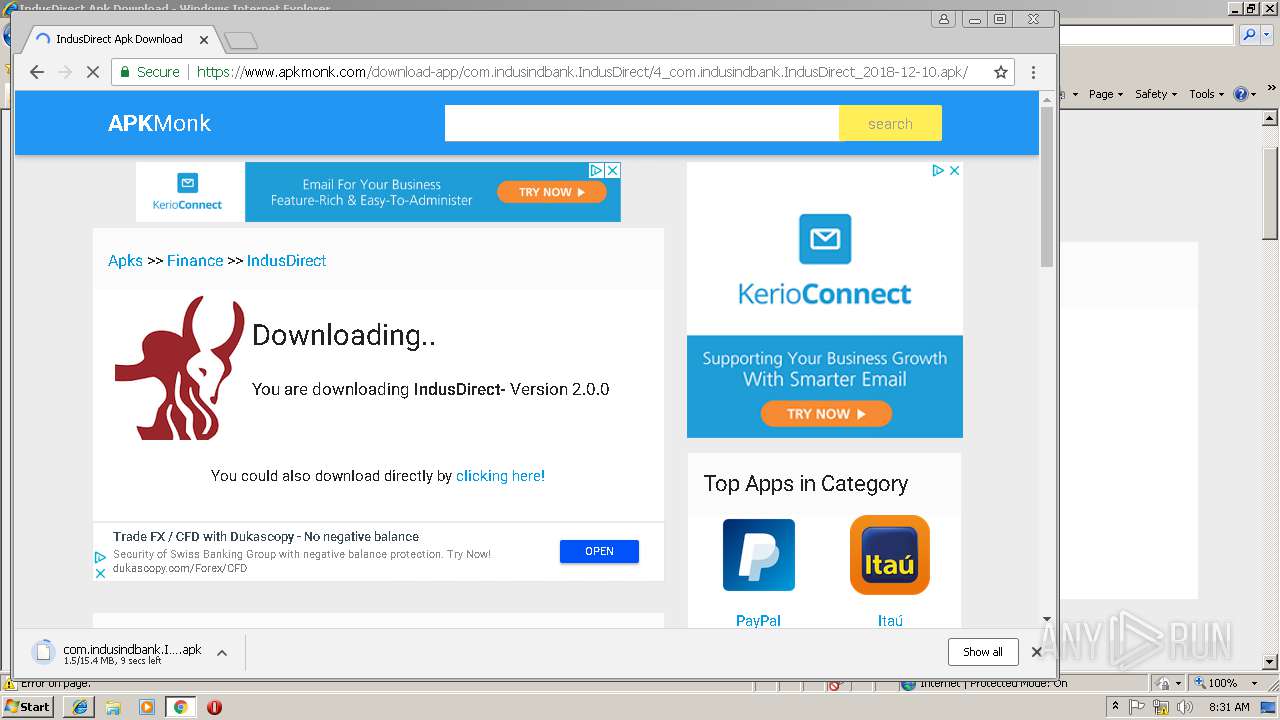1280x720 pixels.
Task: Open Chrome's three-dot menu
Action: pyautogui.click(x=1033, y=72)
